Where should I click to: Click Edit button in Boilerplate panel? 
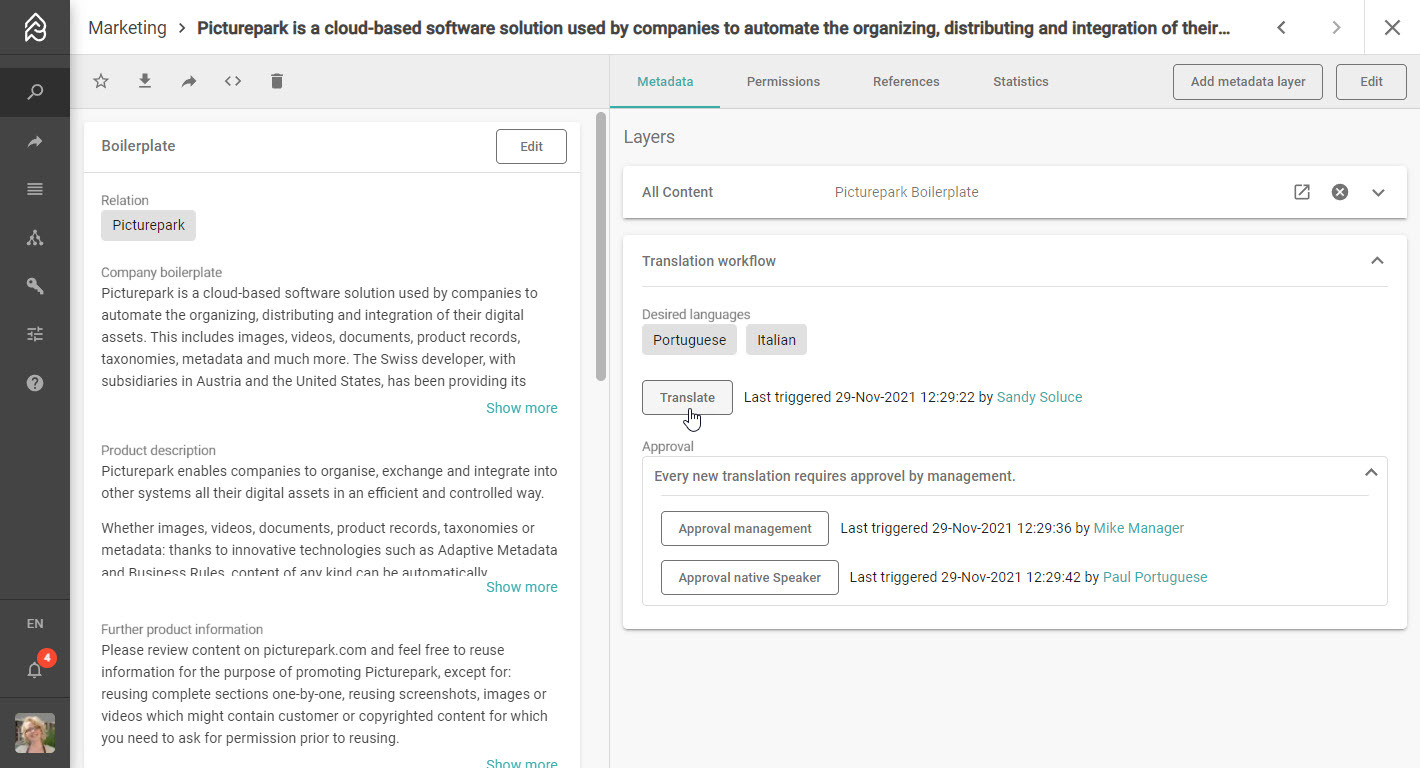[531, 146]
